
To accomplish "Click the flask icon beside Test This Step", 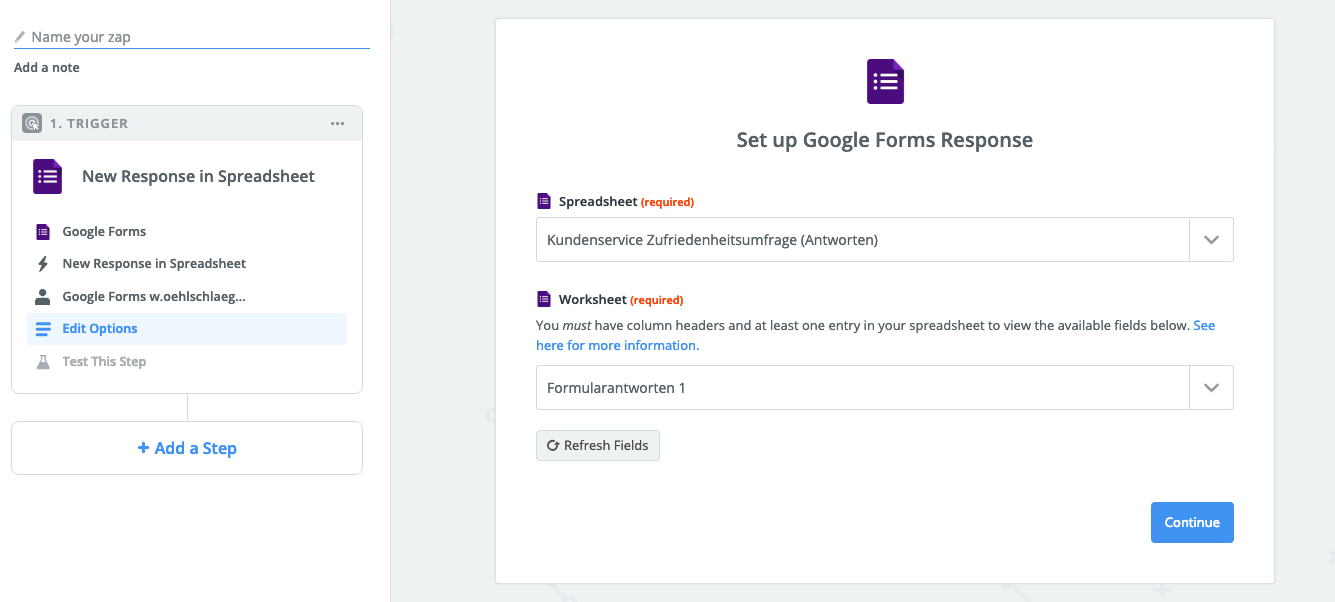I will (x=41, y=361).
